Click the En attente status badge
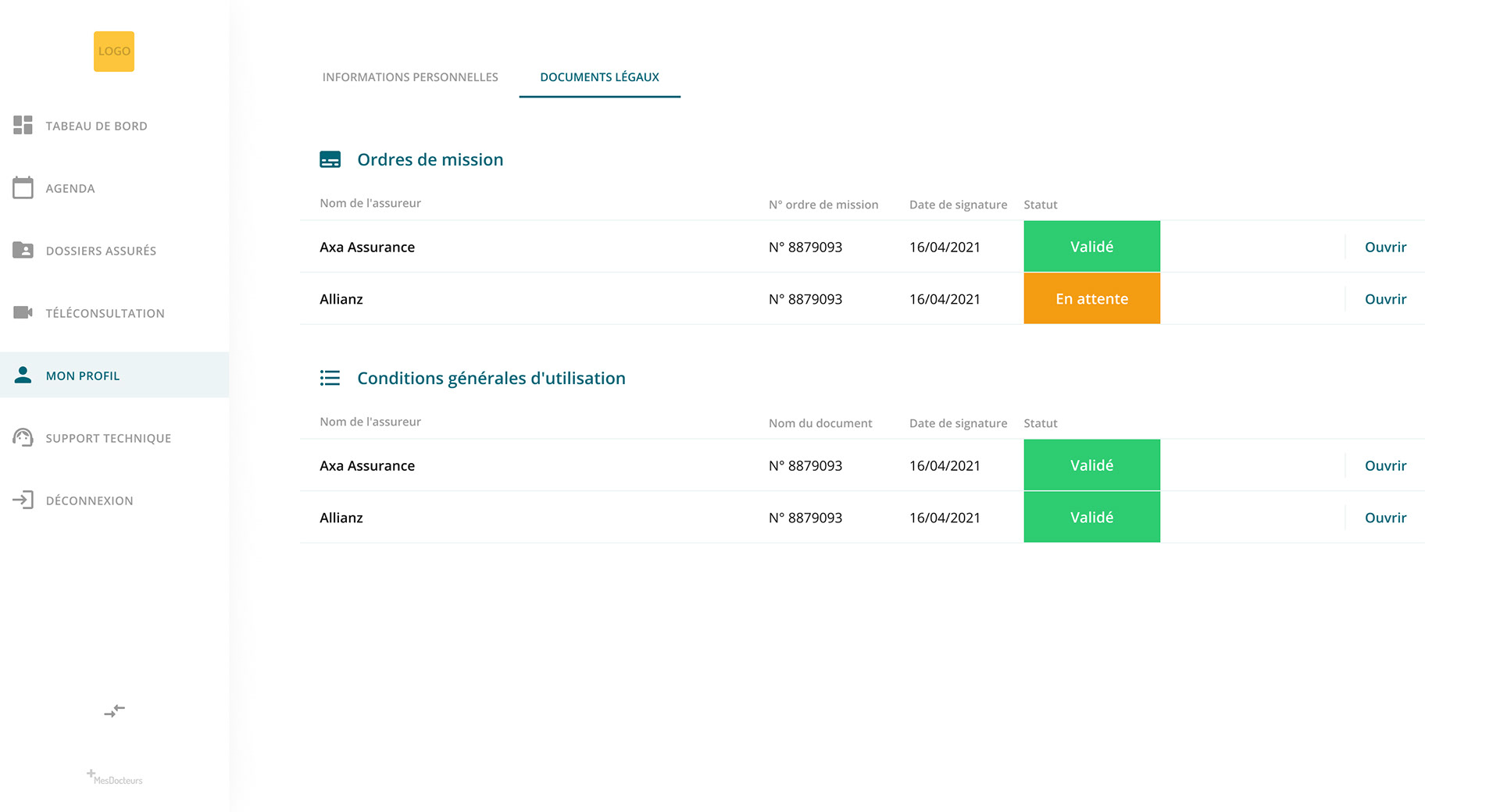1500x812 pixels. 1091,298
